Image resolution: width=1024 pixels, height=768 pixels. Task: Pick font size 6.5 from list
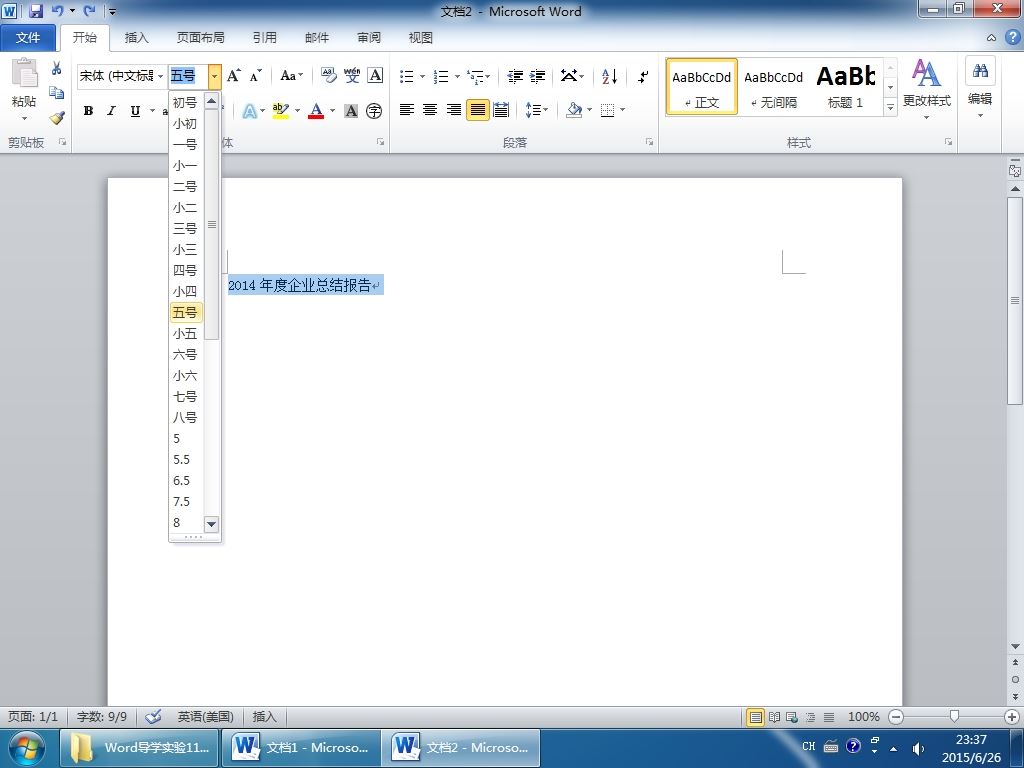(186, 481)
